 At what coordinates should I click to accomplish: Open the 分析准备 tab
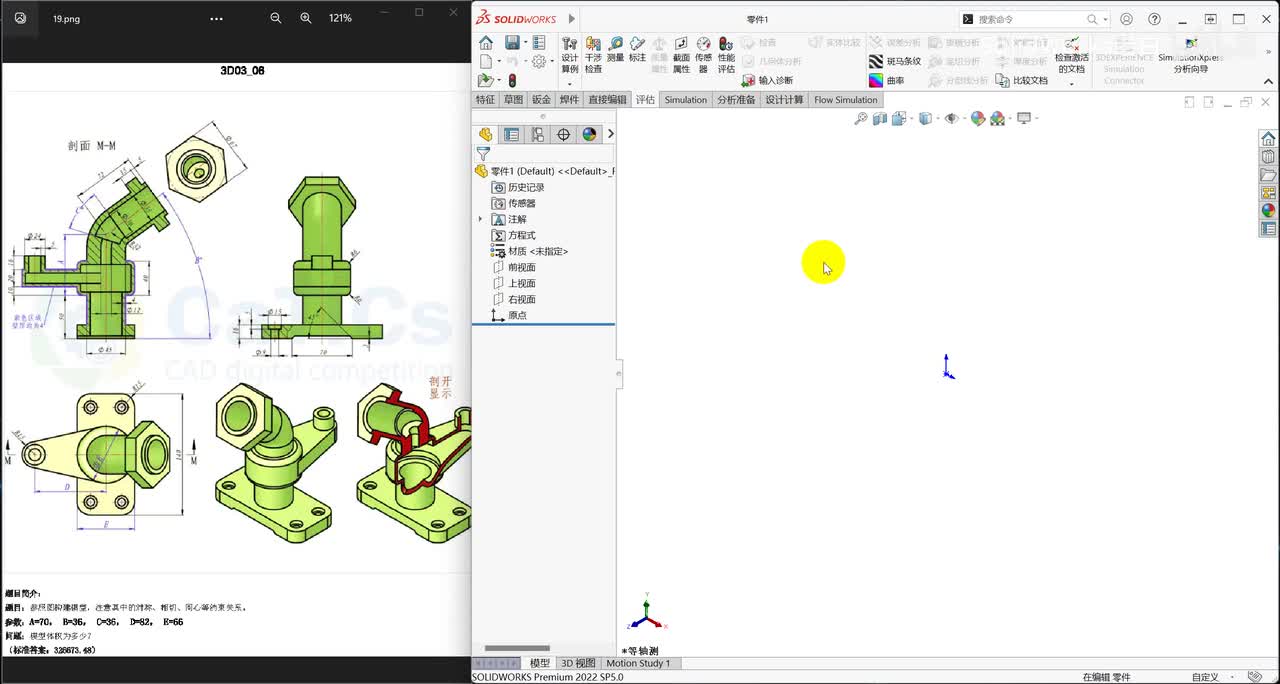pyautogui.click(x=736, y=100)
